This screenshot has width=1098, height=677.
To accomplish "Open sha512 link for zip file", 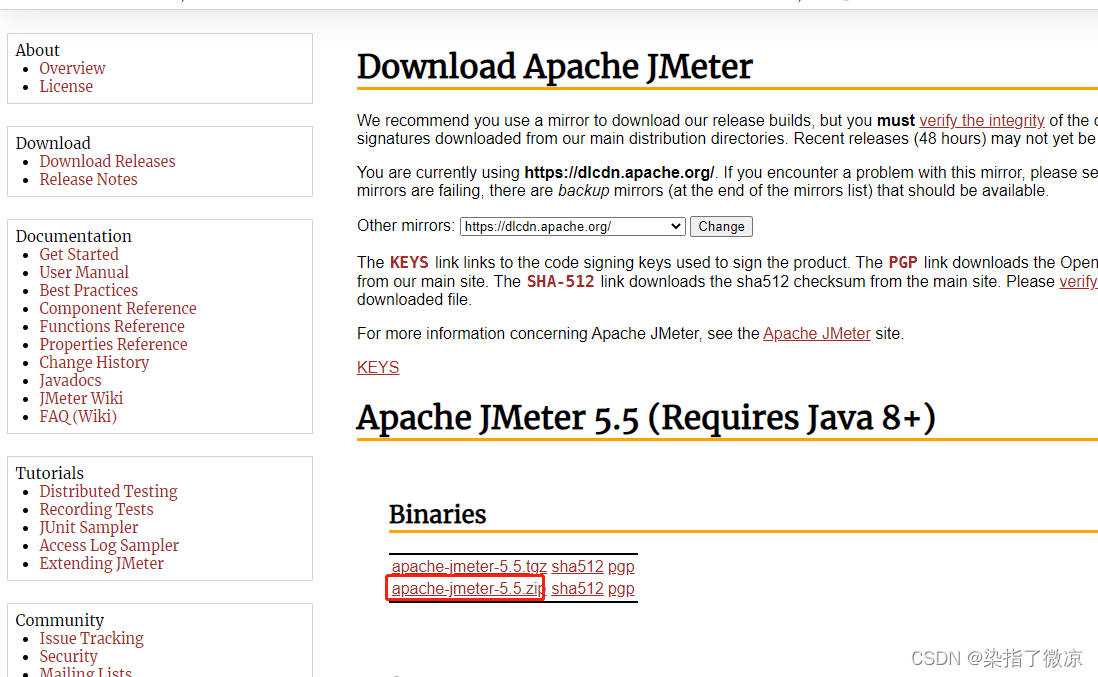I will pyautogui.click(x=577, y=589).
